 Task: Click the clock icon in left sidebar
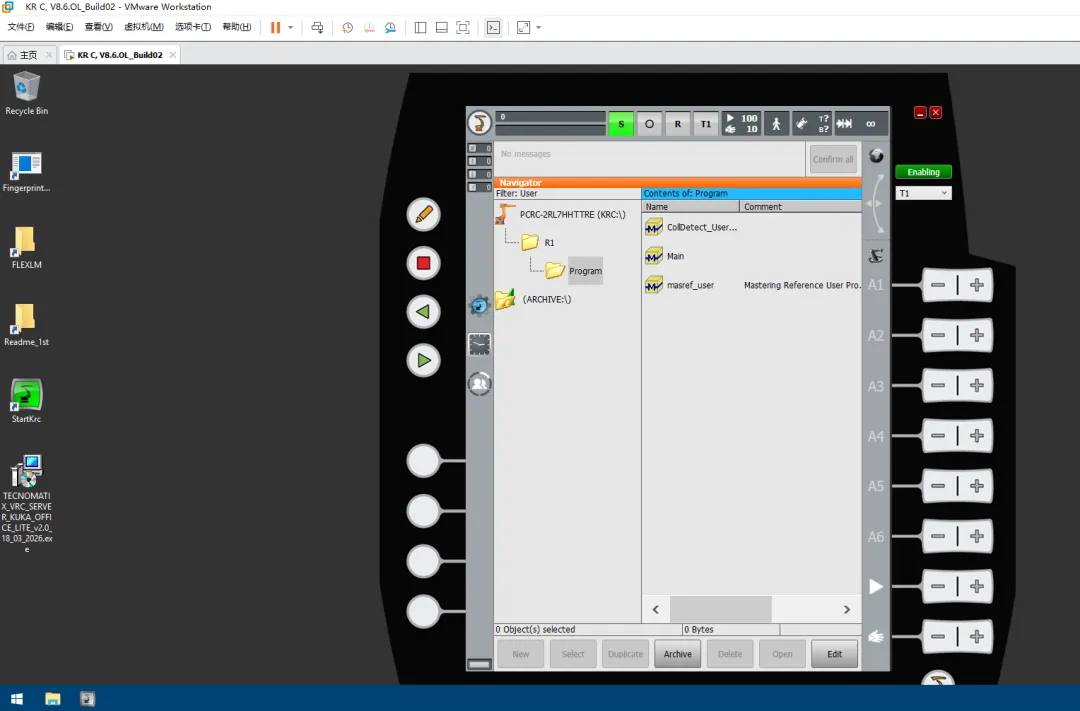pos(479,344)
